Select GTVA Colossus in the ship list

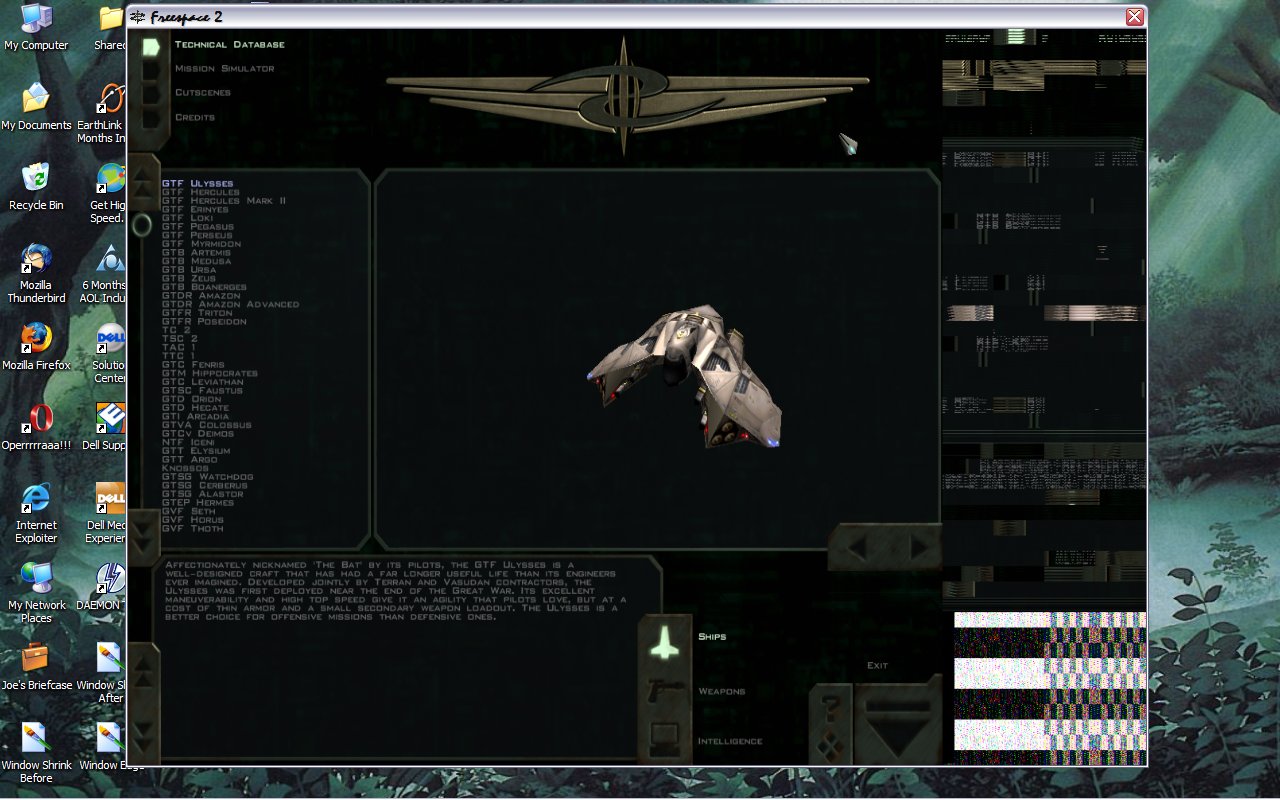click(207, 425)
